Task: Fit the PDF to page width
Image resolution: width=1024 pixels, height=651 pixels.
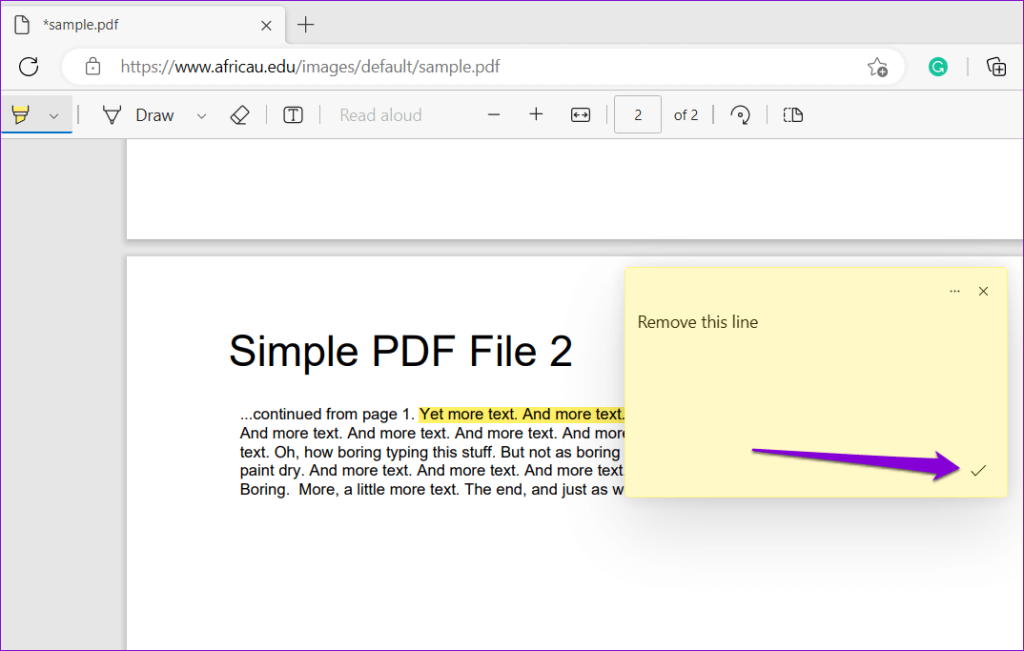Action: [x=580, y=114]
